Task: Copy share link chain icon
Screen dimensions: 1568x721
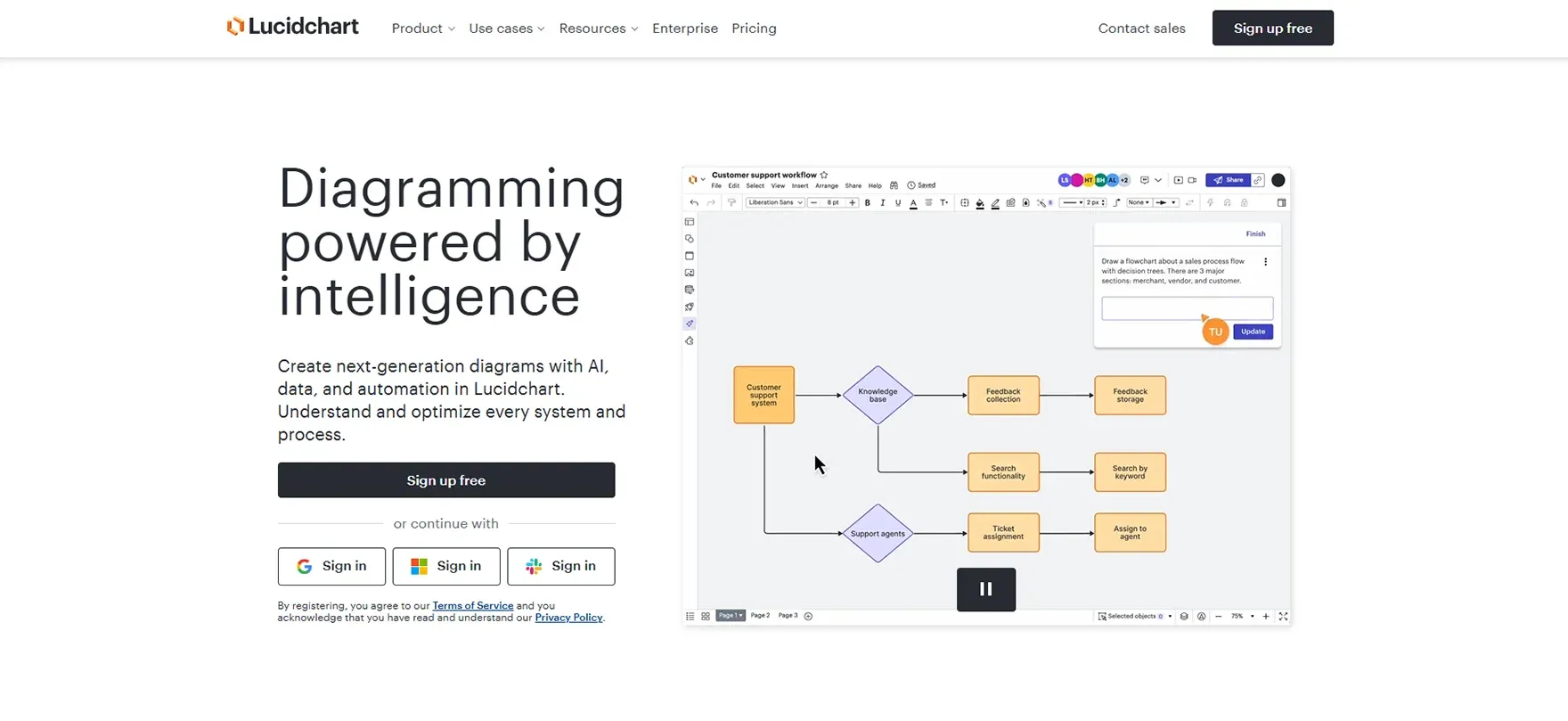Action: 1258,180
